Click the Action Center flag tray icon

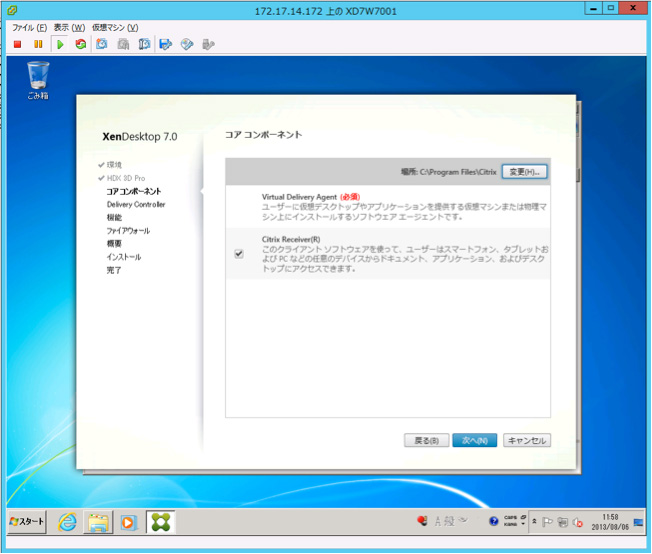pos(547,522)
